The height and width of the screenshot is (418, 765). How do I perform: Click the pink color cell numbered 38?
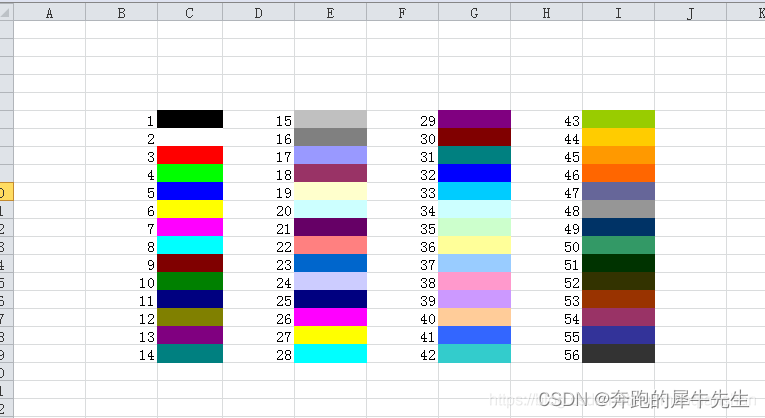pyautogui.click(x=474, y=281)
